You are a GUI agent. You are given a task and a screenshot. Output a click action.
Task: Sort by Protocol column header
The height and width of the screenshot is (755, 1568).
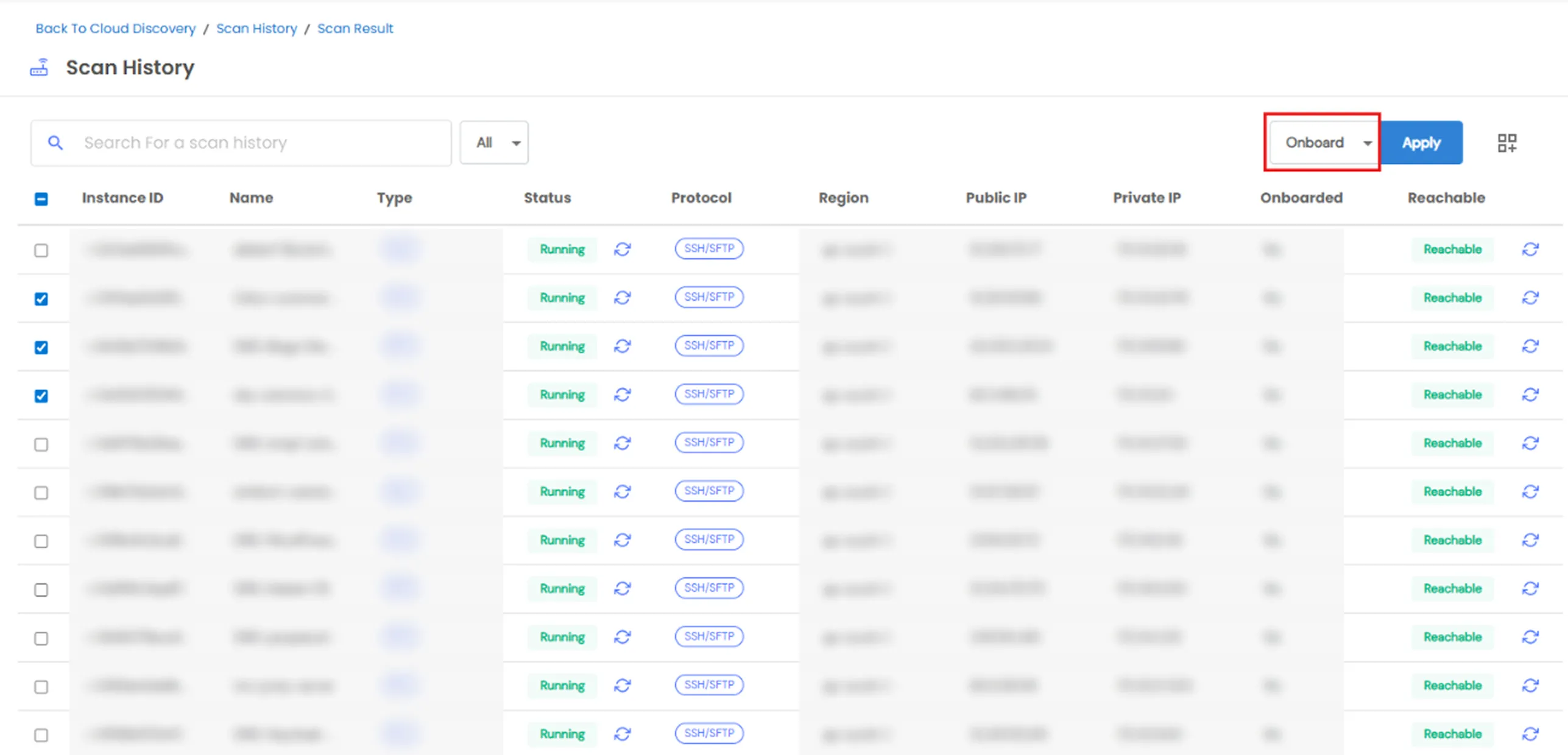point(701,198)
